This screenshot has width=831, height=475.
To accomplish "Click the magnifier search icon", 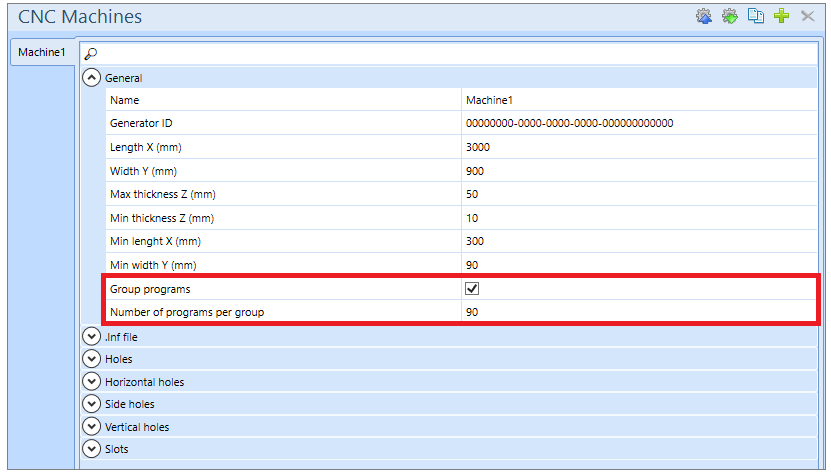I will coord(91,53).
